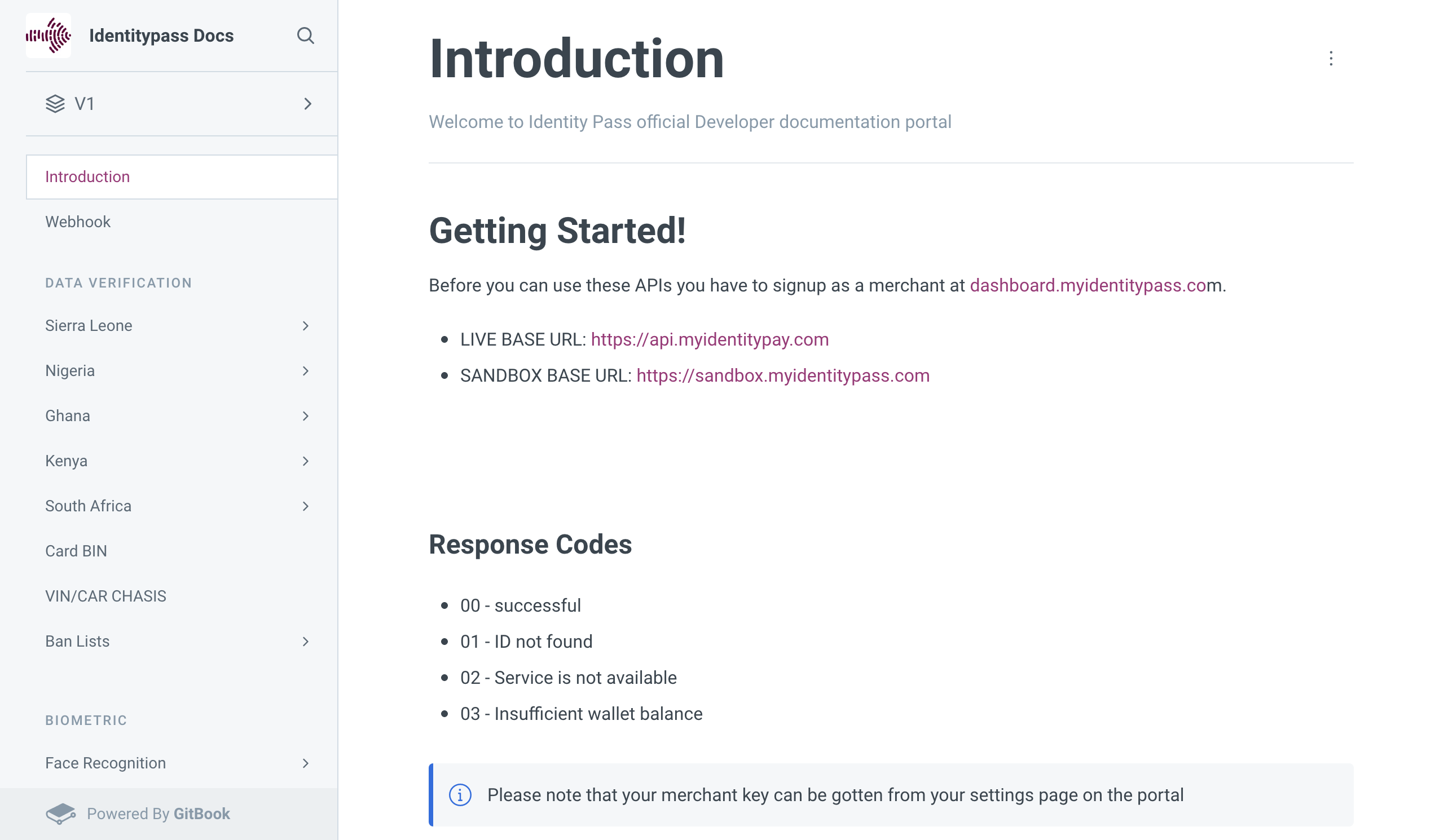Image resolution: width=1444 pixels, height=840 pixels.
Task: Expand the Sierra Leone section chevron
Action: coord(305,326)
